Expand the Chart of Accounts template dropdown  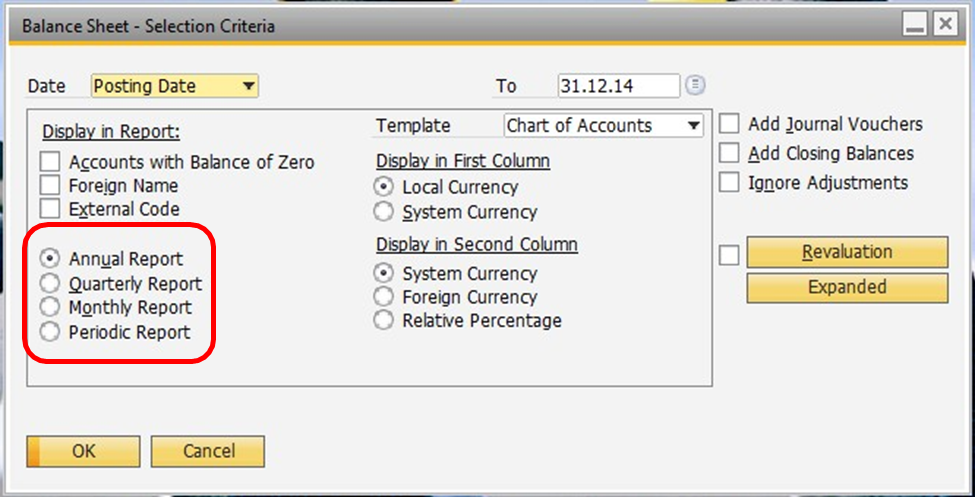(x=694, y=126)
